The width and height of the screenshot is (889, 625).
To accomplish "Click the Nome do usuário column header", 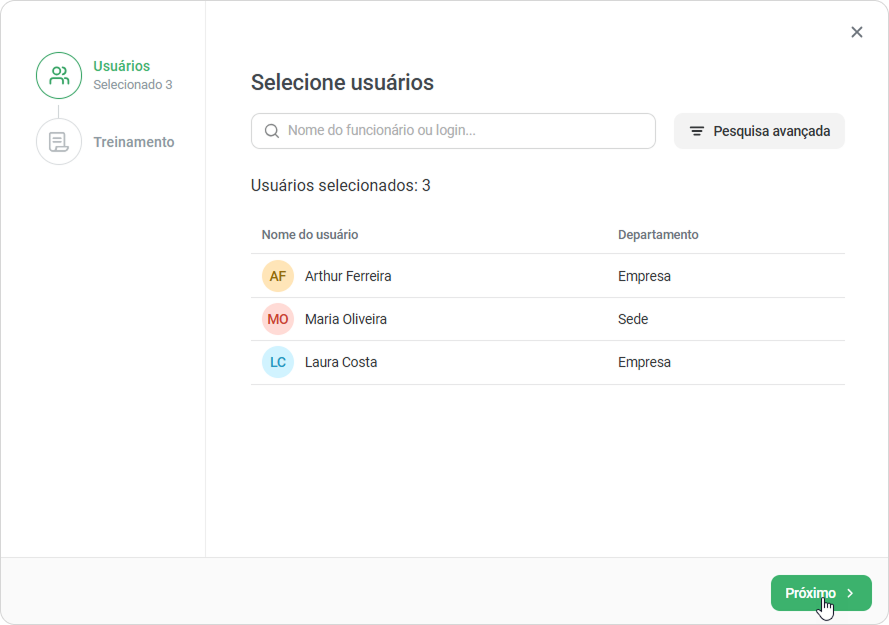I will click(x=310, y=235).
